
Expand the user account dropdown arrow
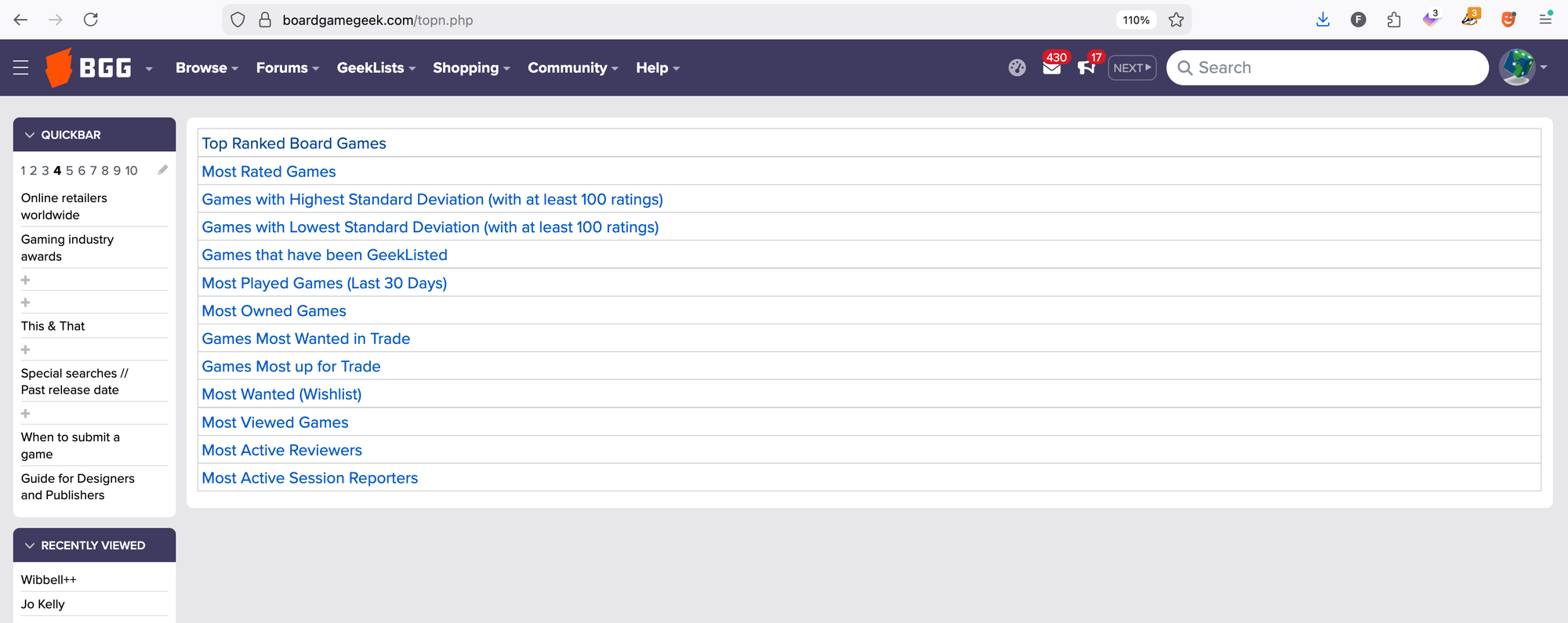[x=1544, y=67]
